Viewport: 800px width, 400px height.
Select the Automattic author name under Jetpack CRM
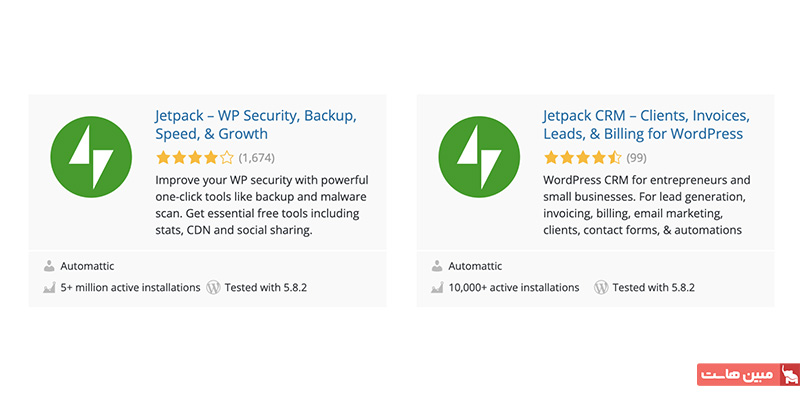(475, 266)
